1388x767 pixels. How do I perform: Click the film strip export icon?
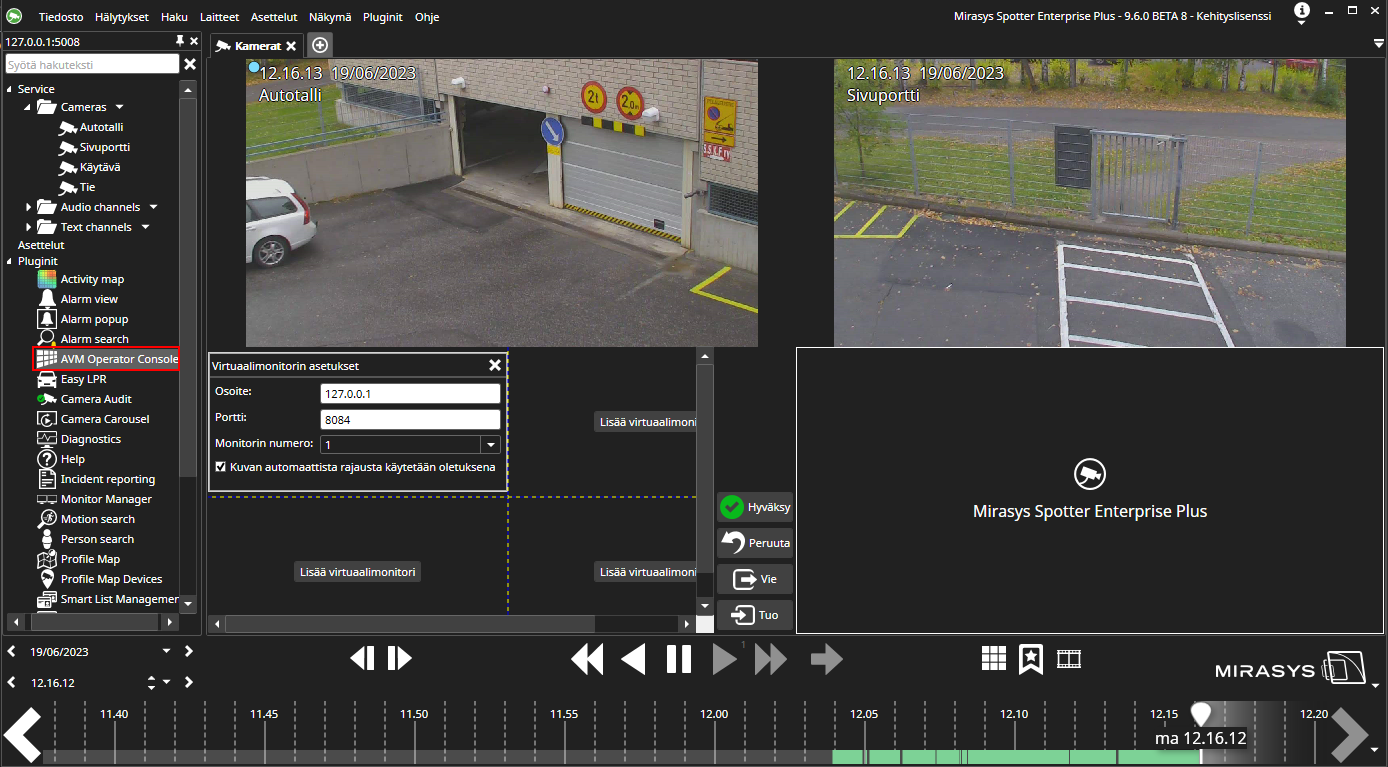tap(1069, 658)
